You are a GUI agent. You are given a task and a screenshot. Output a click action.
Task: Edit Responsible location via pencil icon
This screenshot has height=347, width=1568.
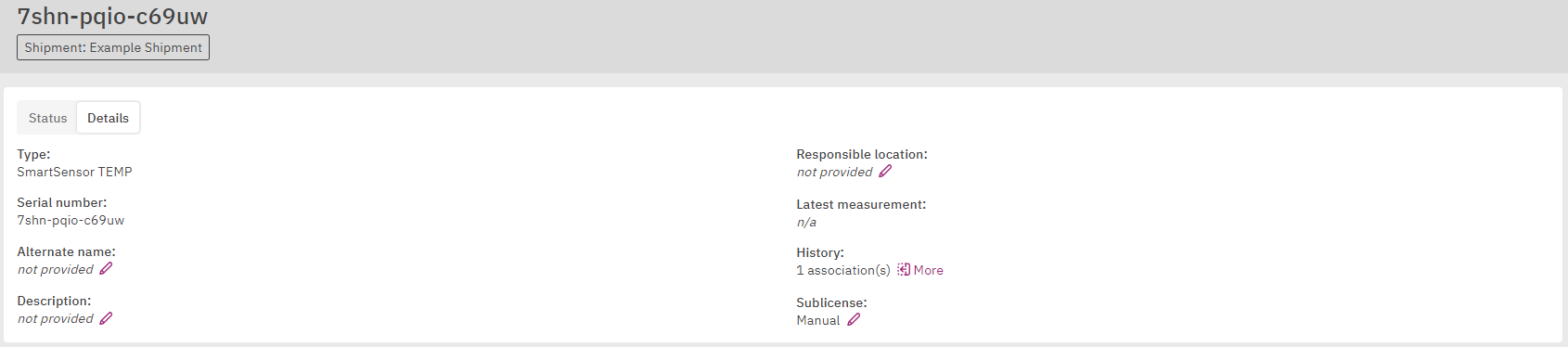885,172
